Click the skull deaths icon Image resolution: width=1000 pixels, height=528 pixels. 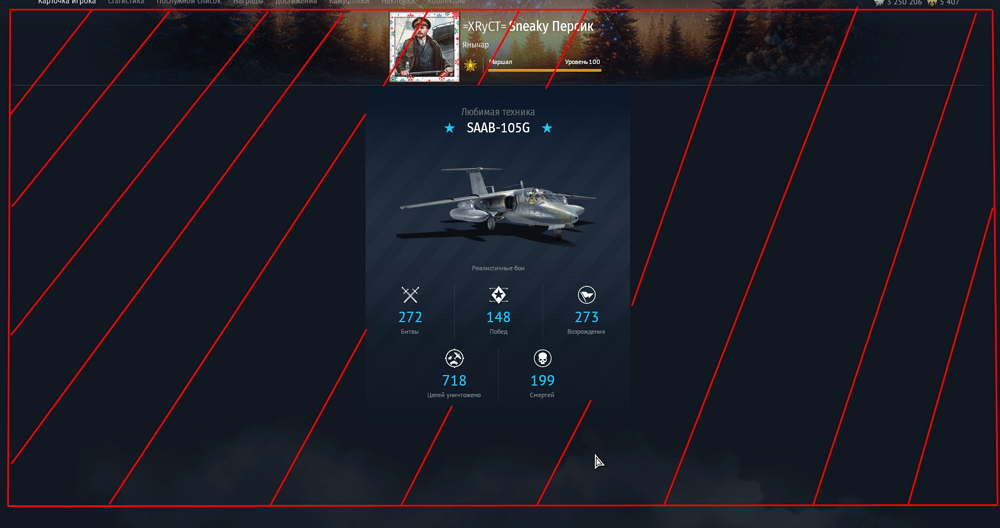[542, 358]
